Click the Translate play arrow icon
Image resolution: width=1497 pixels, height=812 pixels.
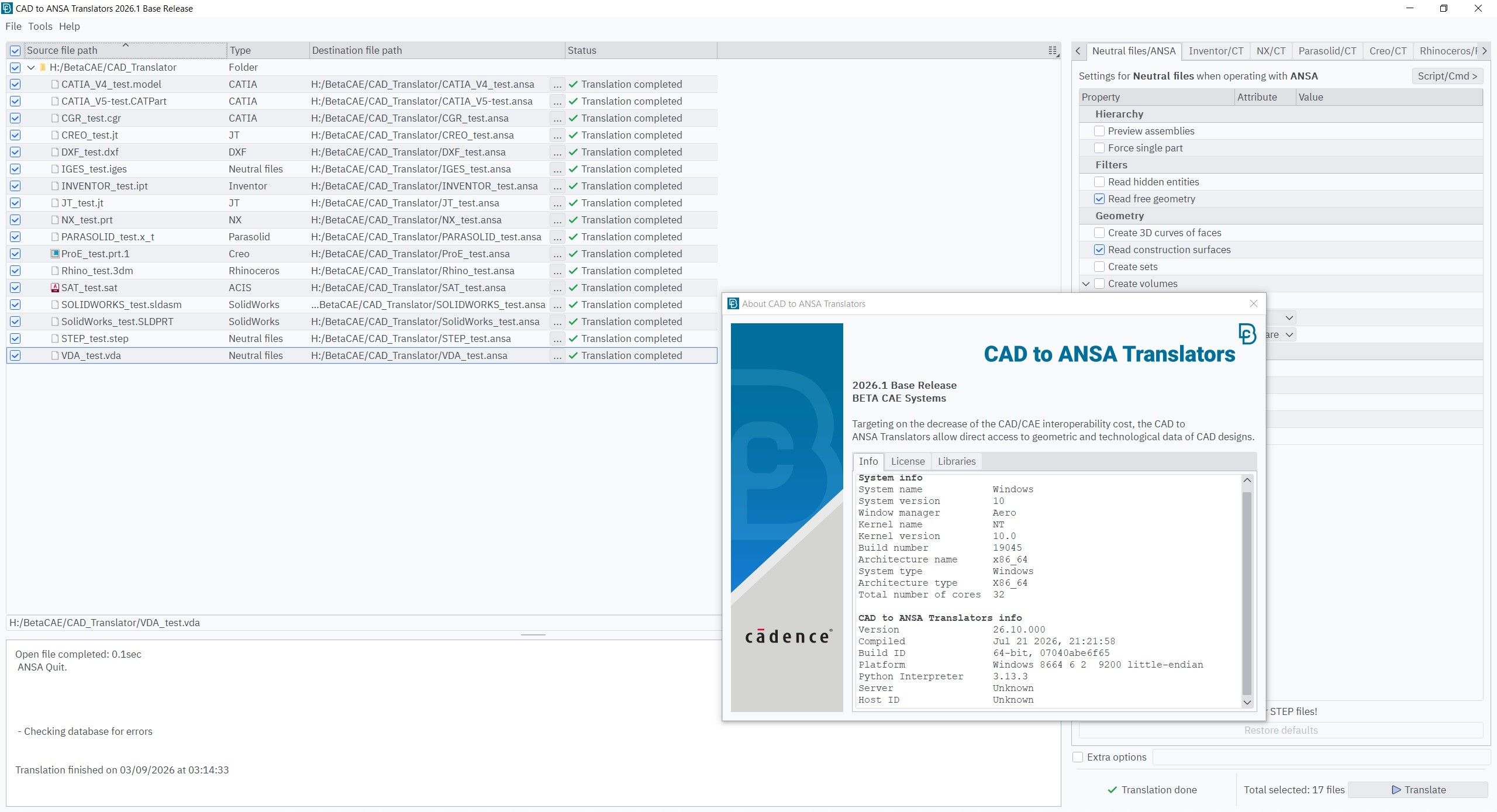tap(1396, 790)
